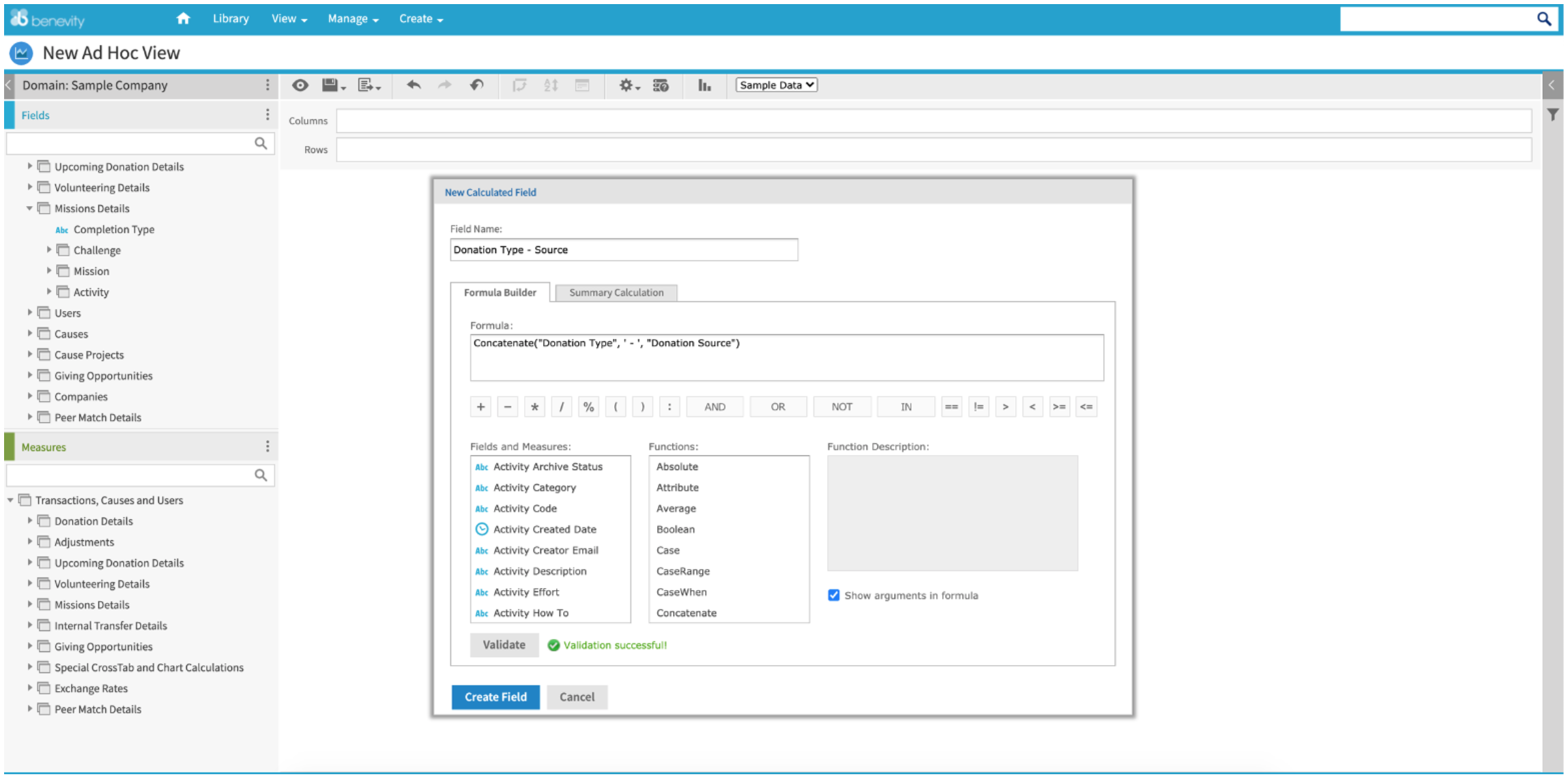Image resolution: width=1568 pixels, height=779 pixels.
Task: Open the Export icon menu
Action: [x=369, y=85]
